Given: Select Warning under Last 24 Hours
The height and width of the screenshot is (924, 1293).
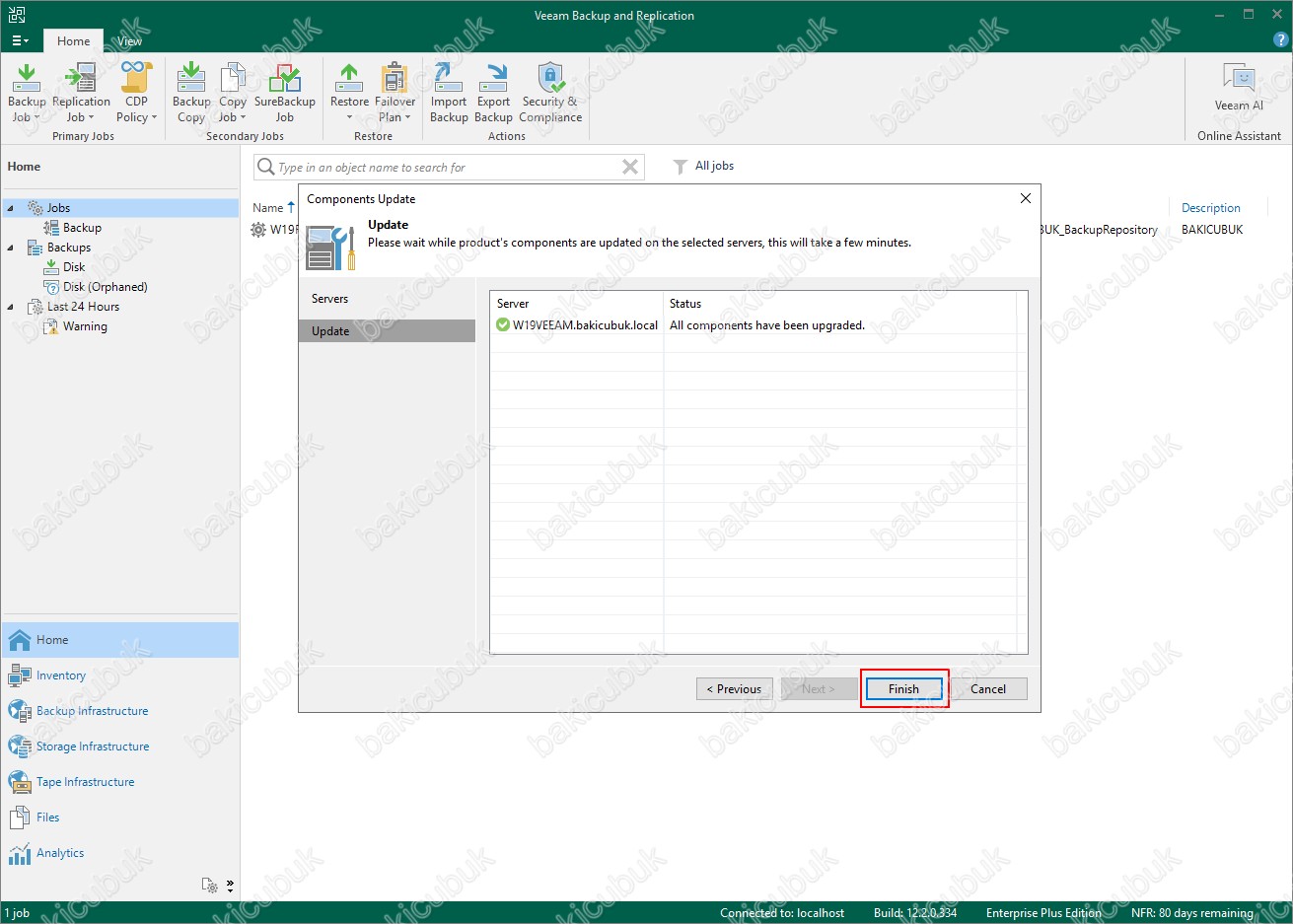Looking at the screenshot, I should [76, 326].
